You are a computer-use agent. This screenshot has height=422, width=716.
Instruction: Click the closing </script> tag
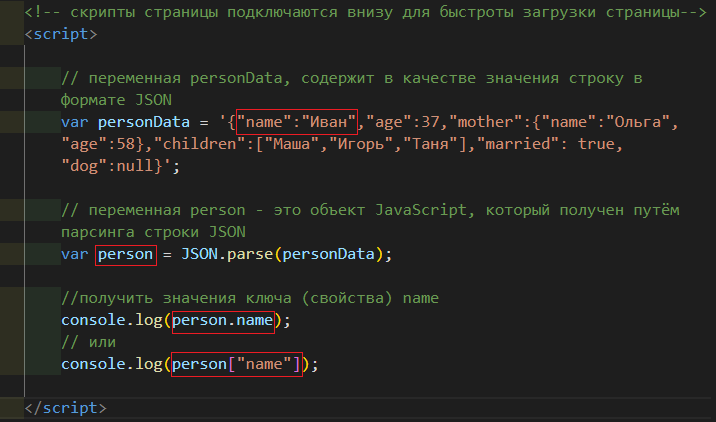coord(65,408)
